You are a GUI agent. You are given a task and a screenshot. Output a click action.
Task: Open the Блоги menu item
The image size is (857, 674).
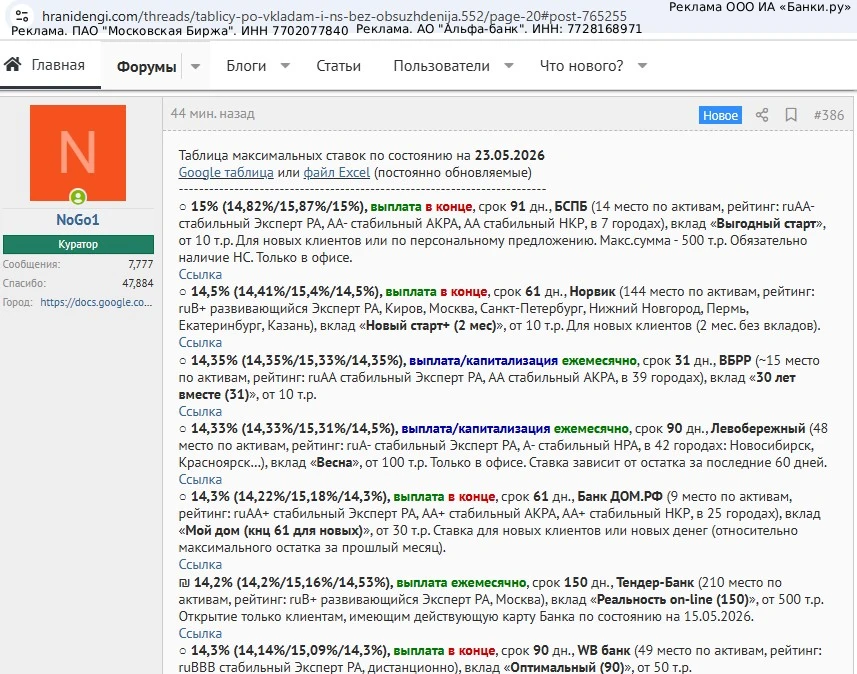click(x=246, y=66)
